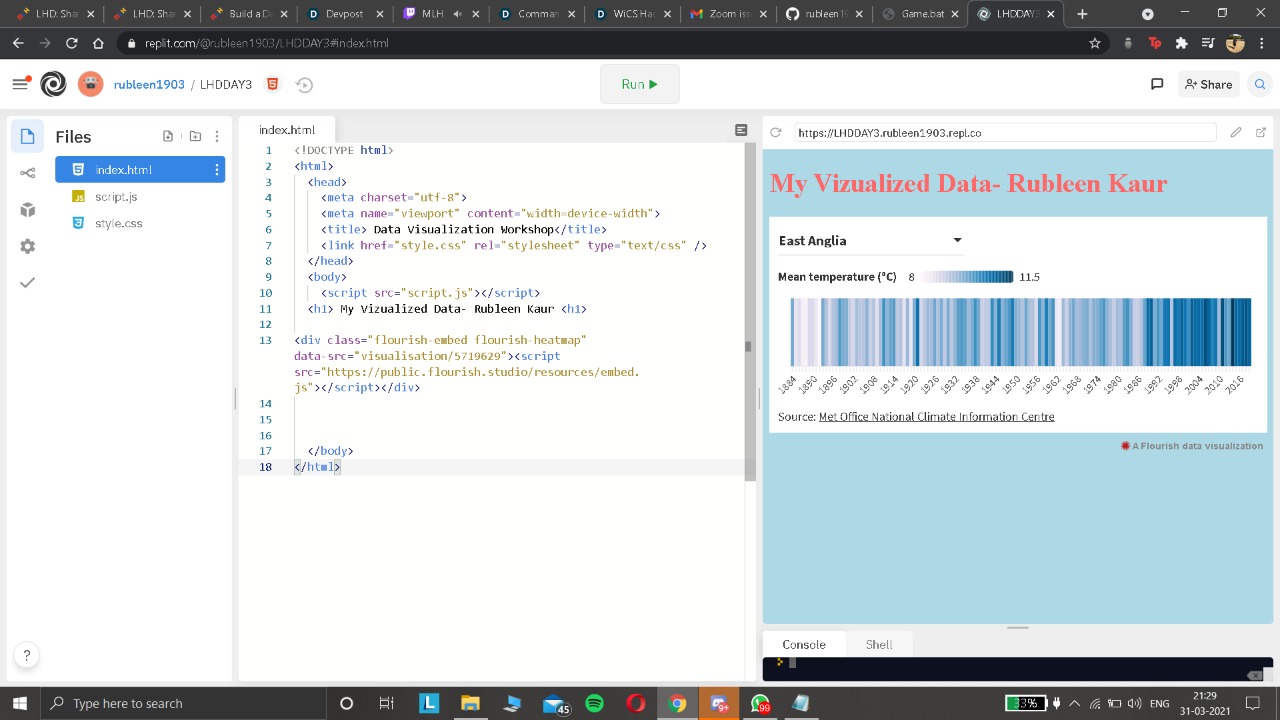
Task: Toggle the Files panel sidebar icon
Action: [27, 136]
